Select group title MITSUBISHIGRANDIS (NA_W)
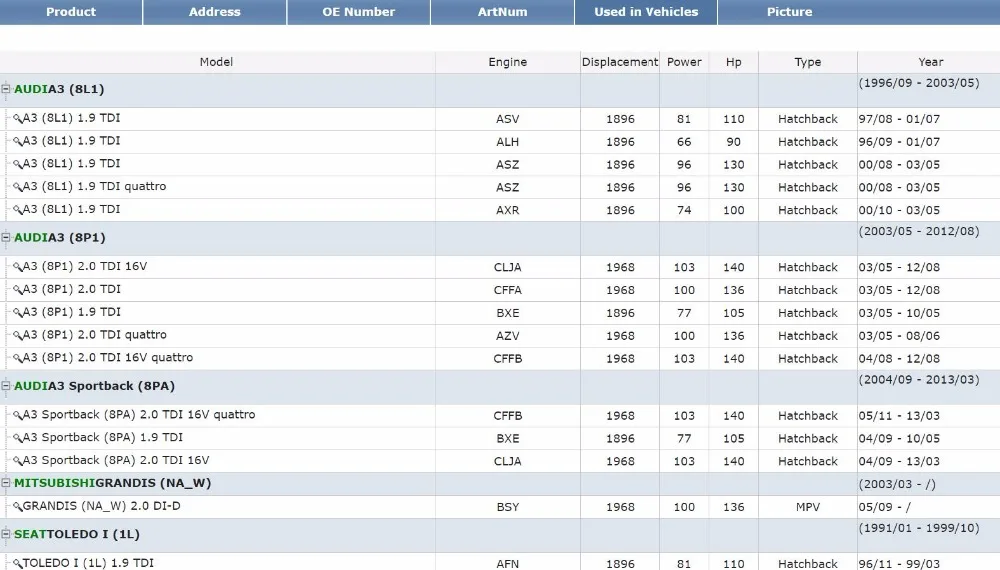Image resolution: width=1000 pixels, height=570 pixels. pos(112,483)
